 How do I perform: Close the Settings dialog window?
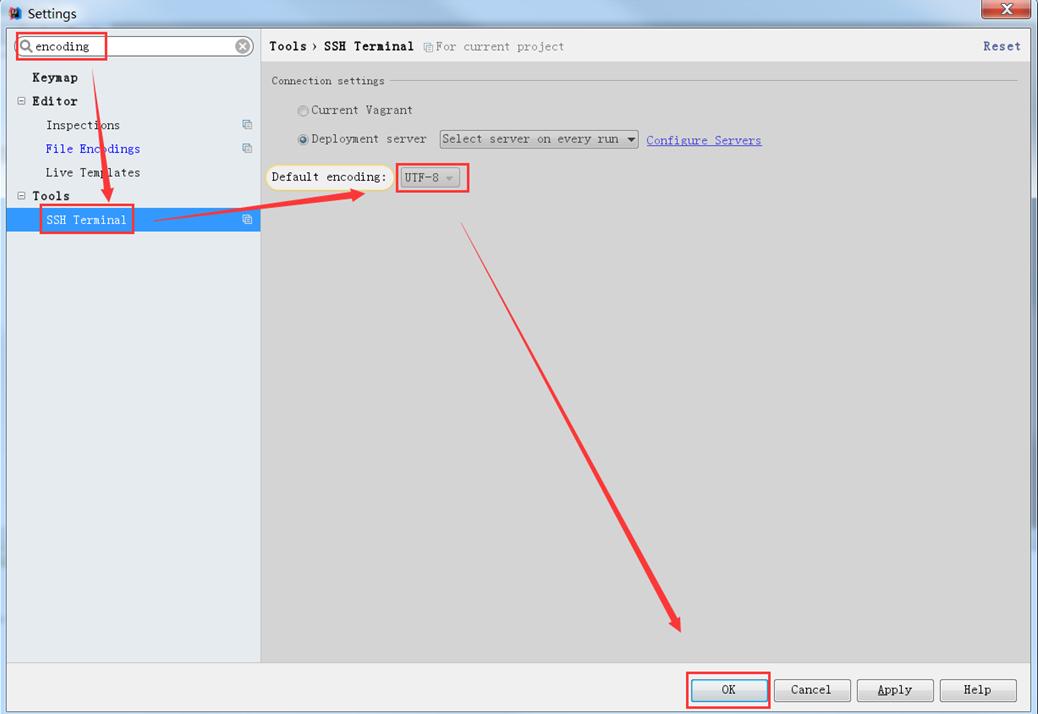[x=1006, y=9]
